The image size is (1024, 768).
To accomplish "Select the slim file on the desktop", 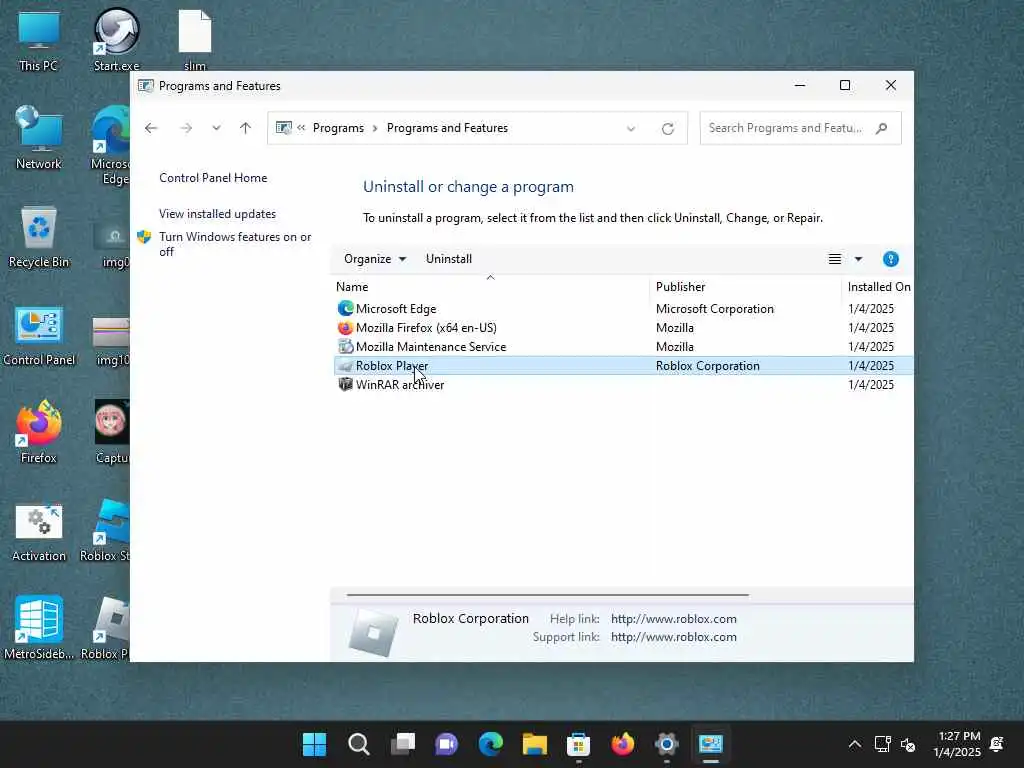I will (x=195, y=40).
